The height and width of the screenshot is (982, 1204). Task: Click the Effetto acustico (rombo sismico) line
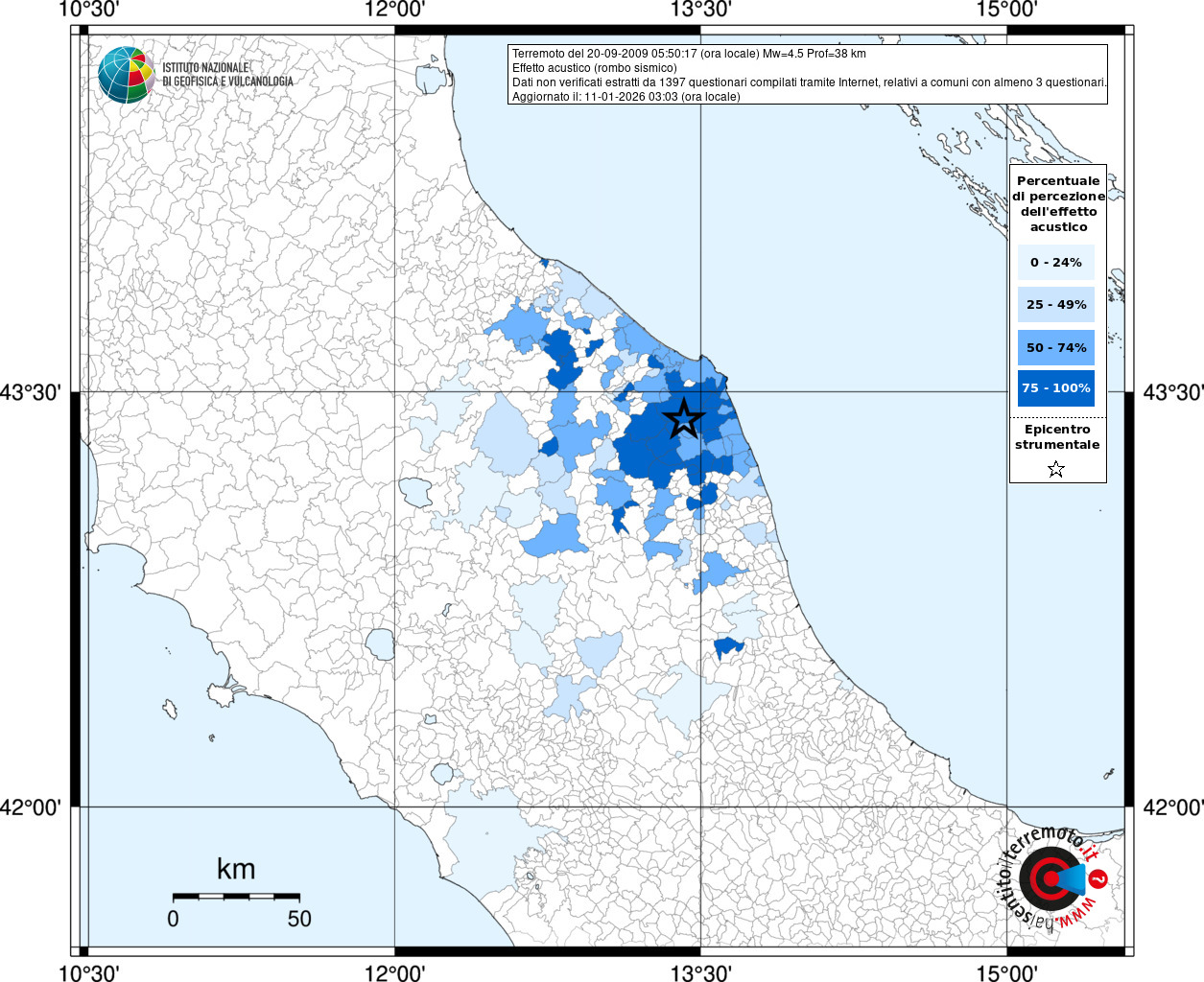coord(594,68)
